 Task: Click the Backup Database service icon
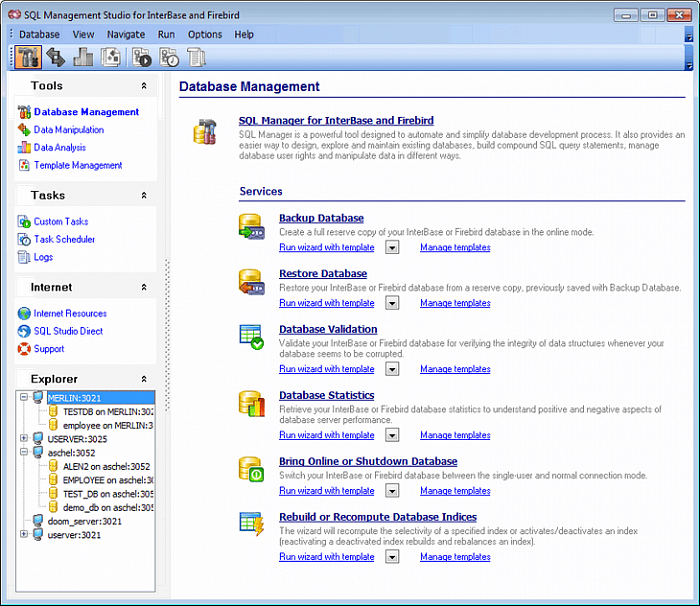pyautogui.click(x=251, y=226)
